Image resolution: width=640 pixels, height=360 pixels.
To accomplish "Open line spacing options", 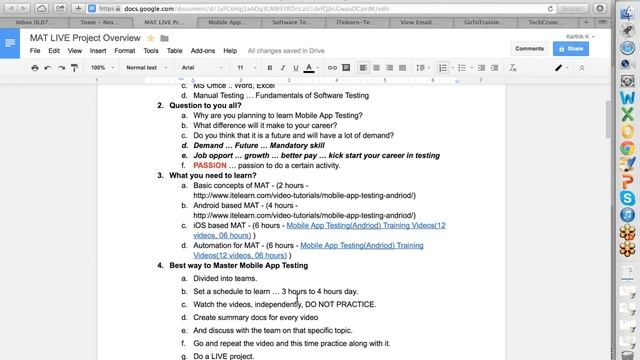I will click(x=422, y=68).
